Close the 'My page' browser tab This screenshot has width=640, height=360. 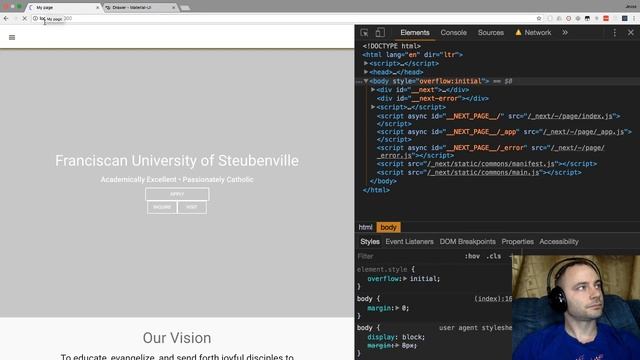[98, 7]
